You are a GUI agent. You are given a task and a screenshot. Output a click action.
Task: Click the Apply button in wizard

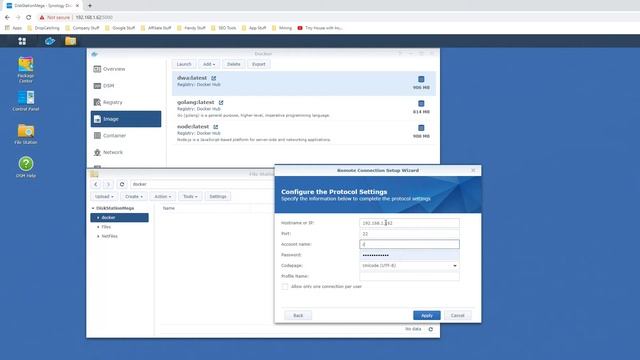[427, 316]
